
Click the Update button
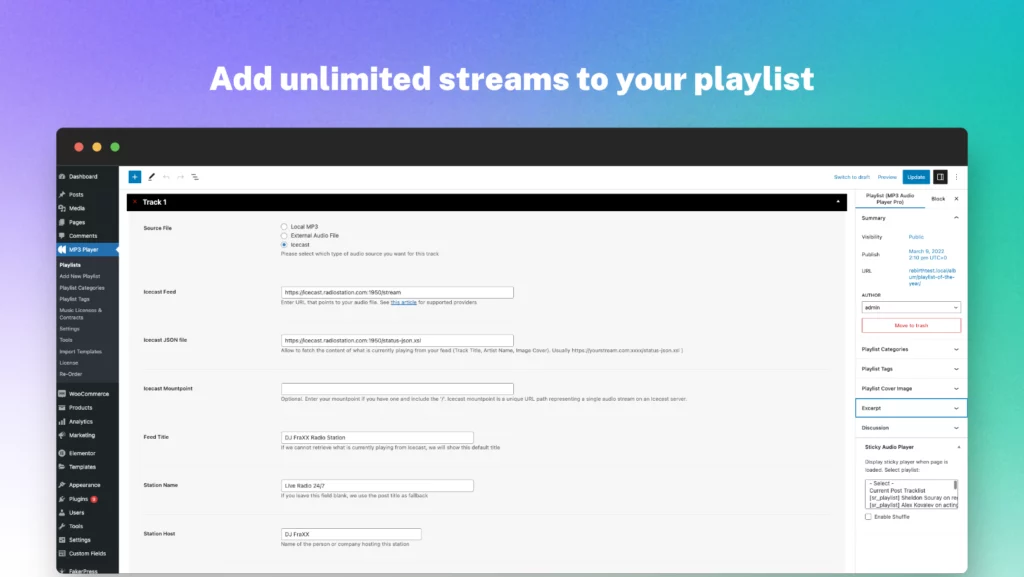coord(916,177)
